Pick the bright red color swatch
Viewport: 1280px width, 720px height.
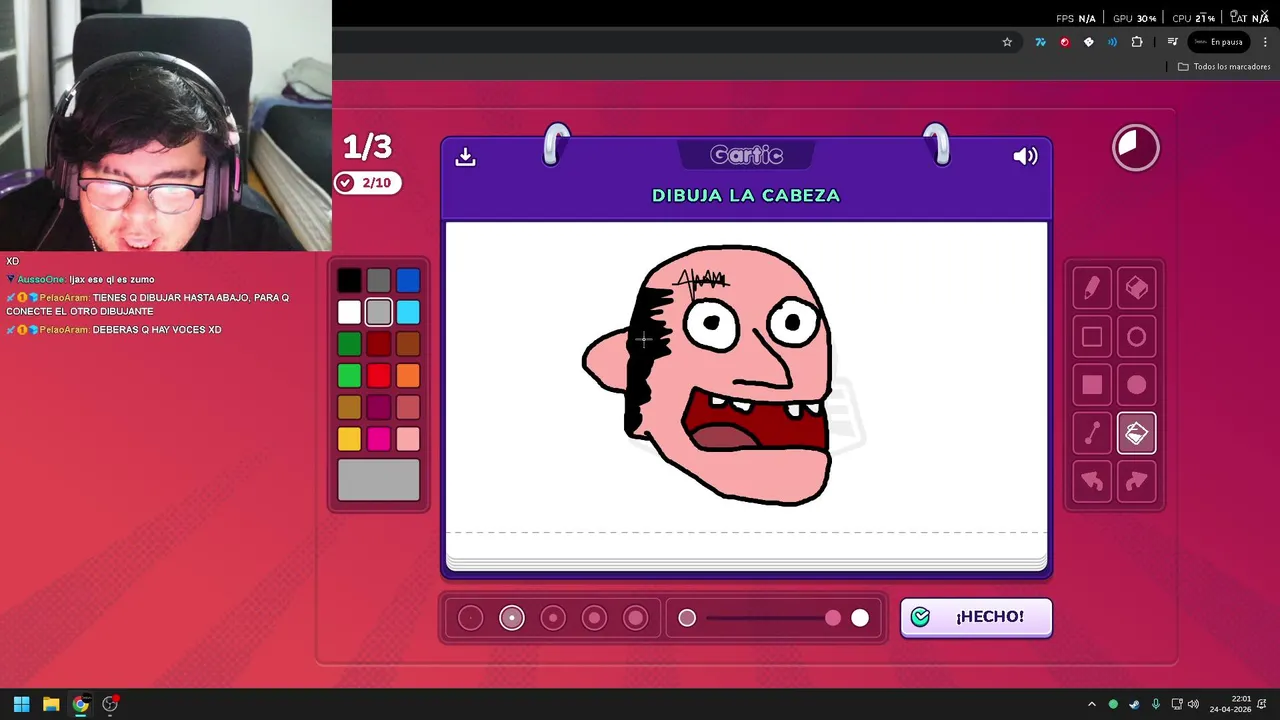tap(378, 376)
